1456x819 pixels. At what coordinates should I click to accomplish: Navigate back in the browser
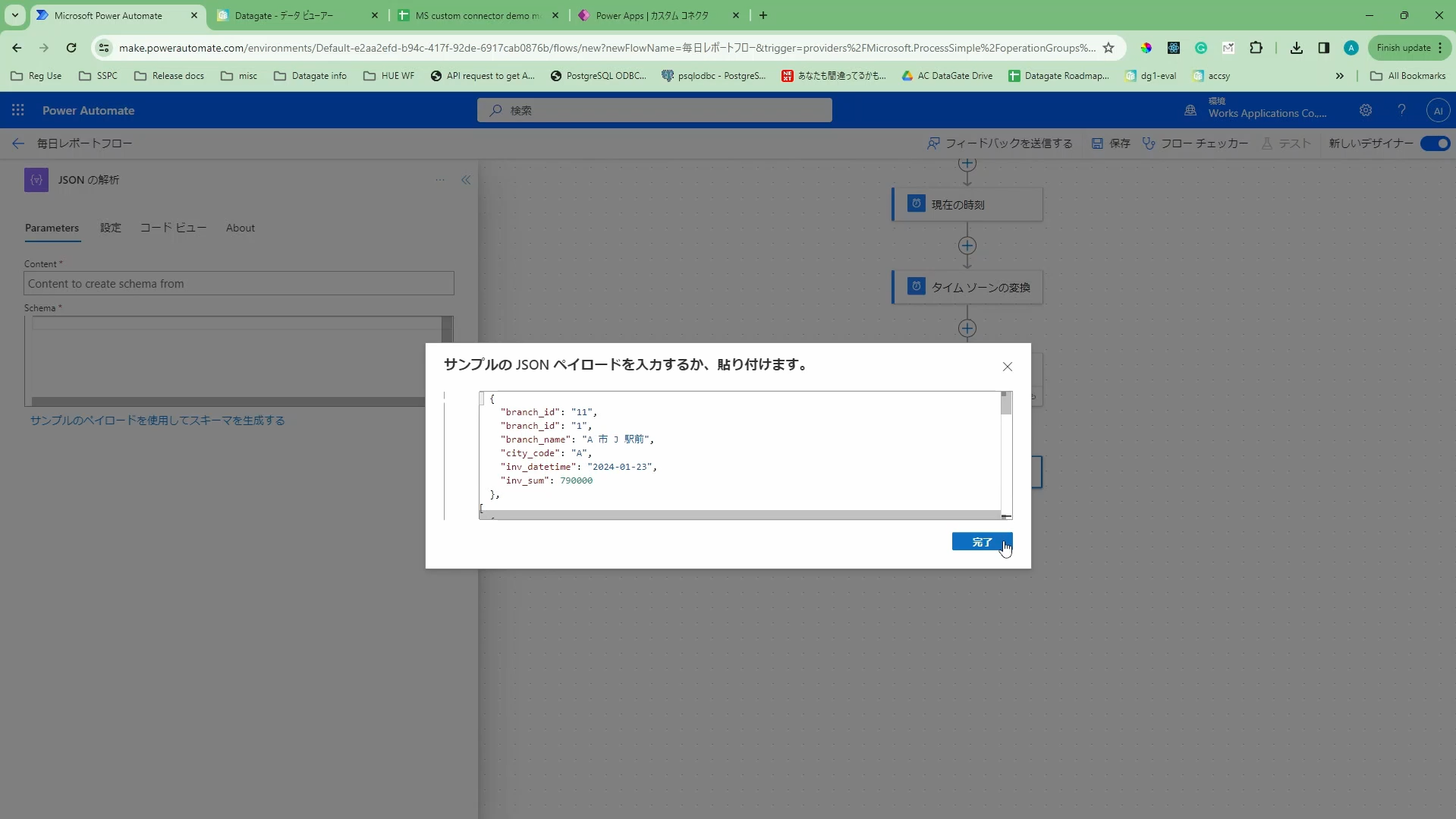click(17, 48)
